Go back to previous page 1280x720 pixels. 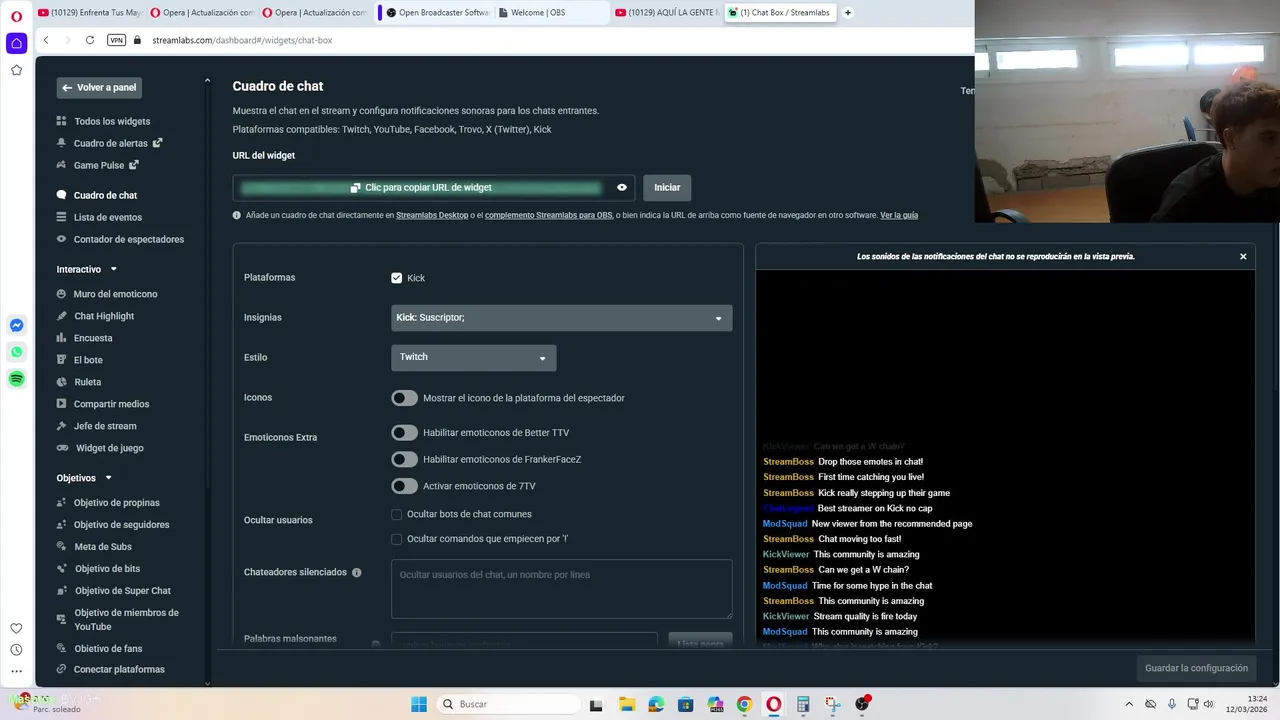tap(46, 40)
